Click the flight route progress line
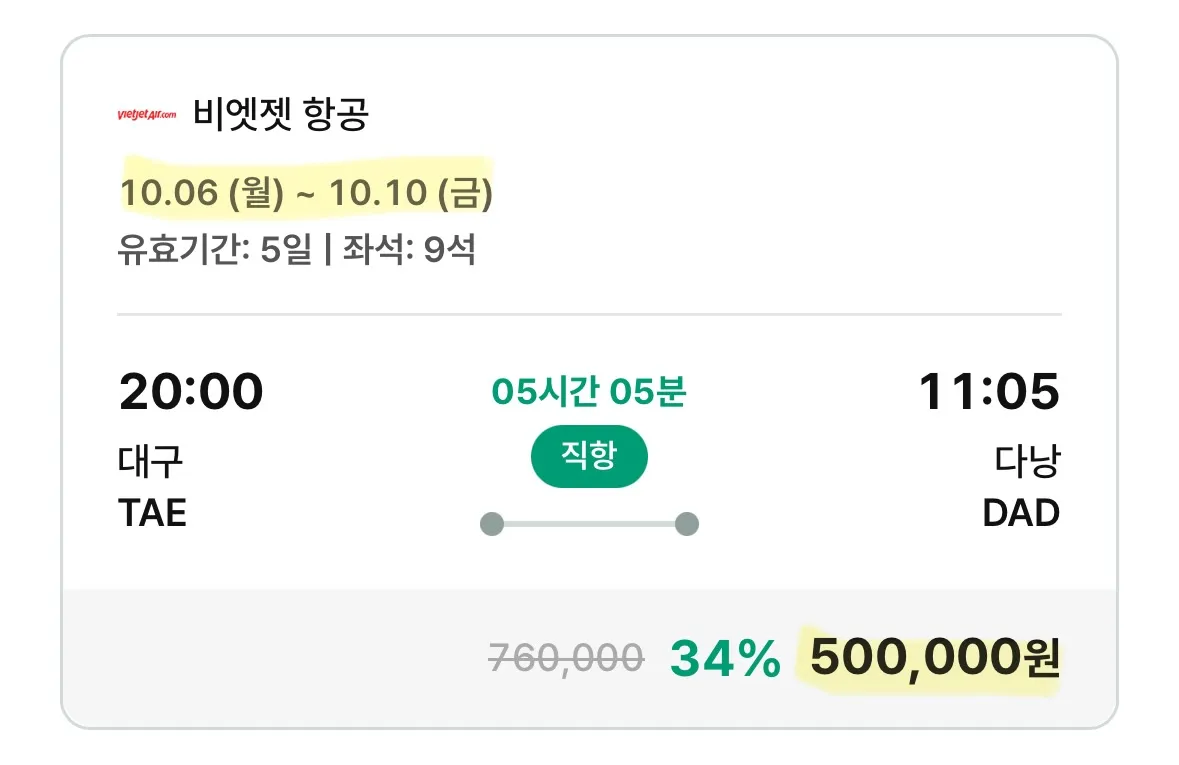This screenshot has height=765, width=1179. click(x=589, y=523)
